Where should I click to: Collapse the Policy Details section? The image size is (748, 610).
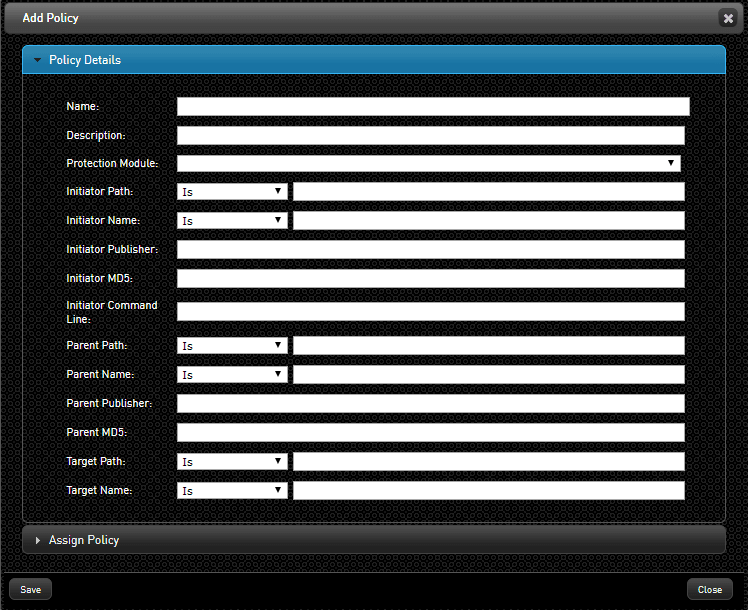pyautogui.click(x=374, y=60)
